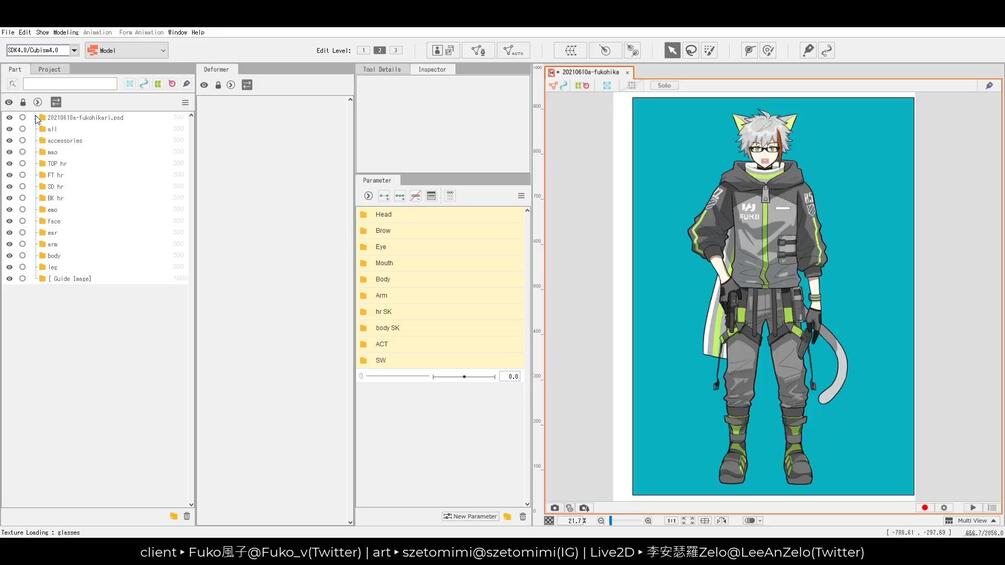Toggle visibility of face folder
The width and height of the screenshot is (1005, 565).
point(9,221)
